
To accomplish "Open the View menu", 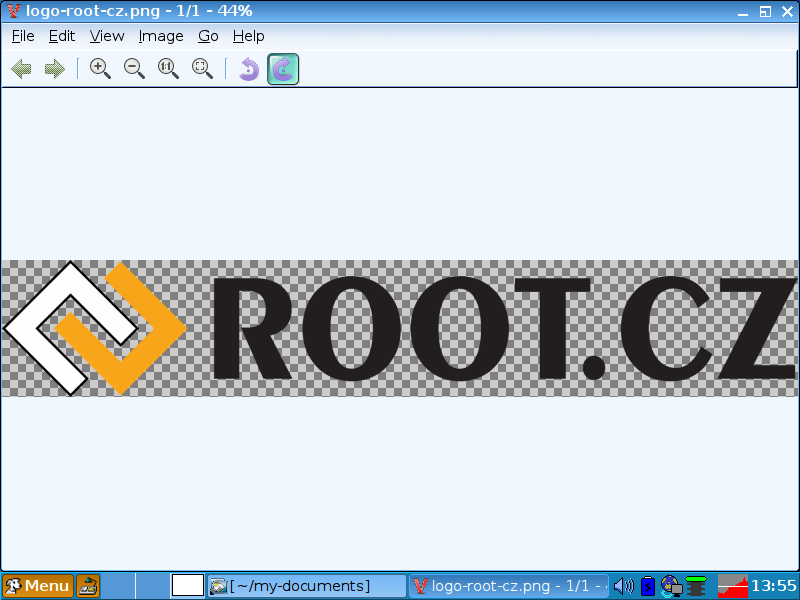I will tap(107, 36).
